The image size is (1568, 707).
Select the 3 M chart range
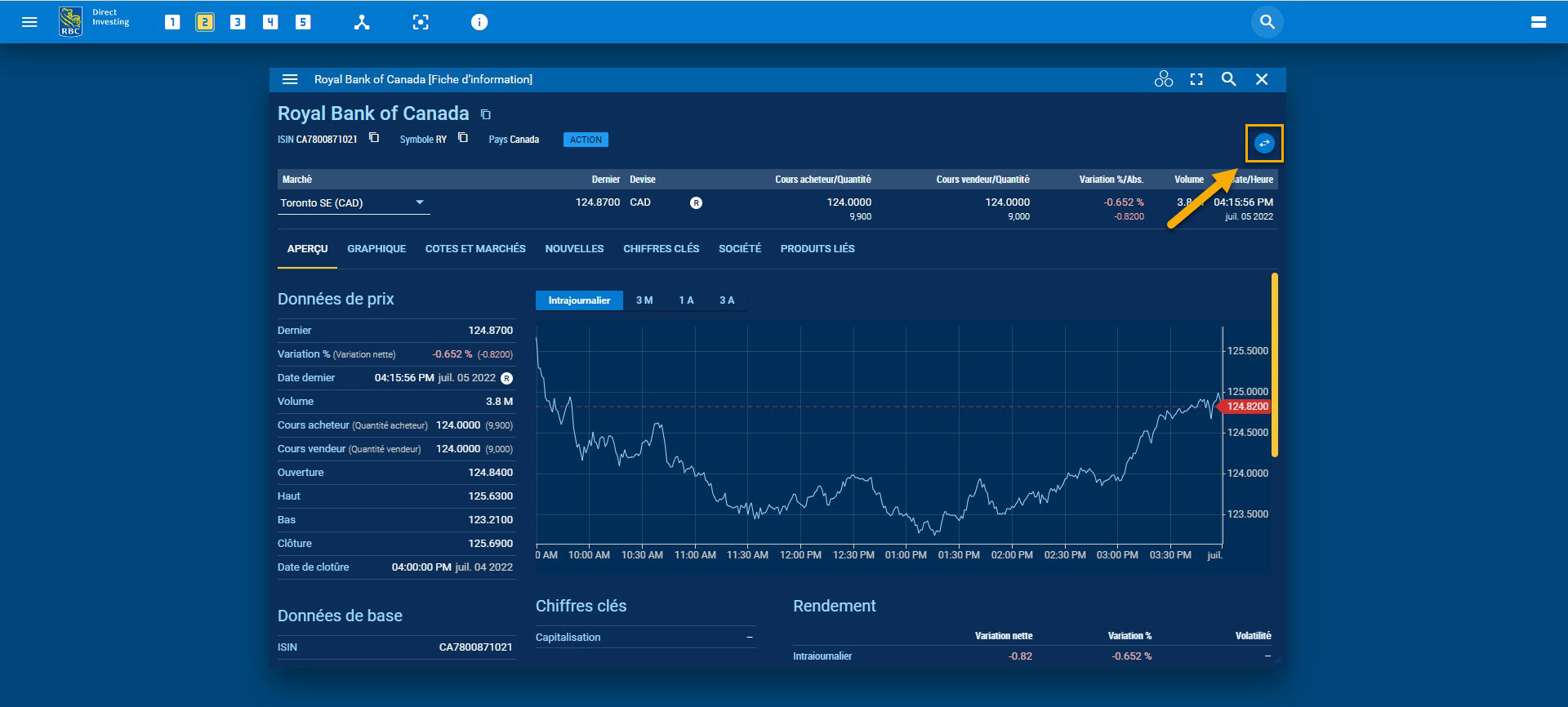(644, 300)
